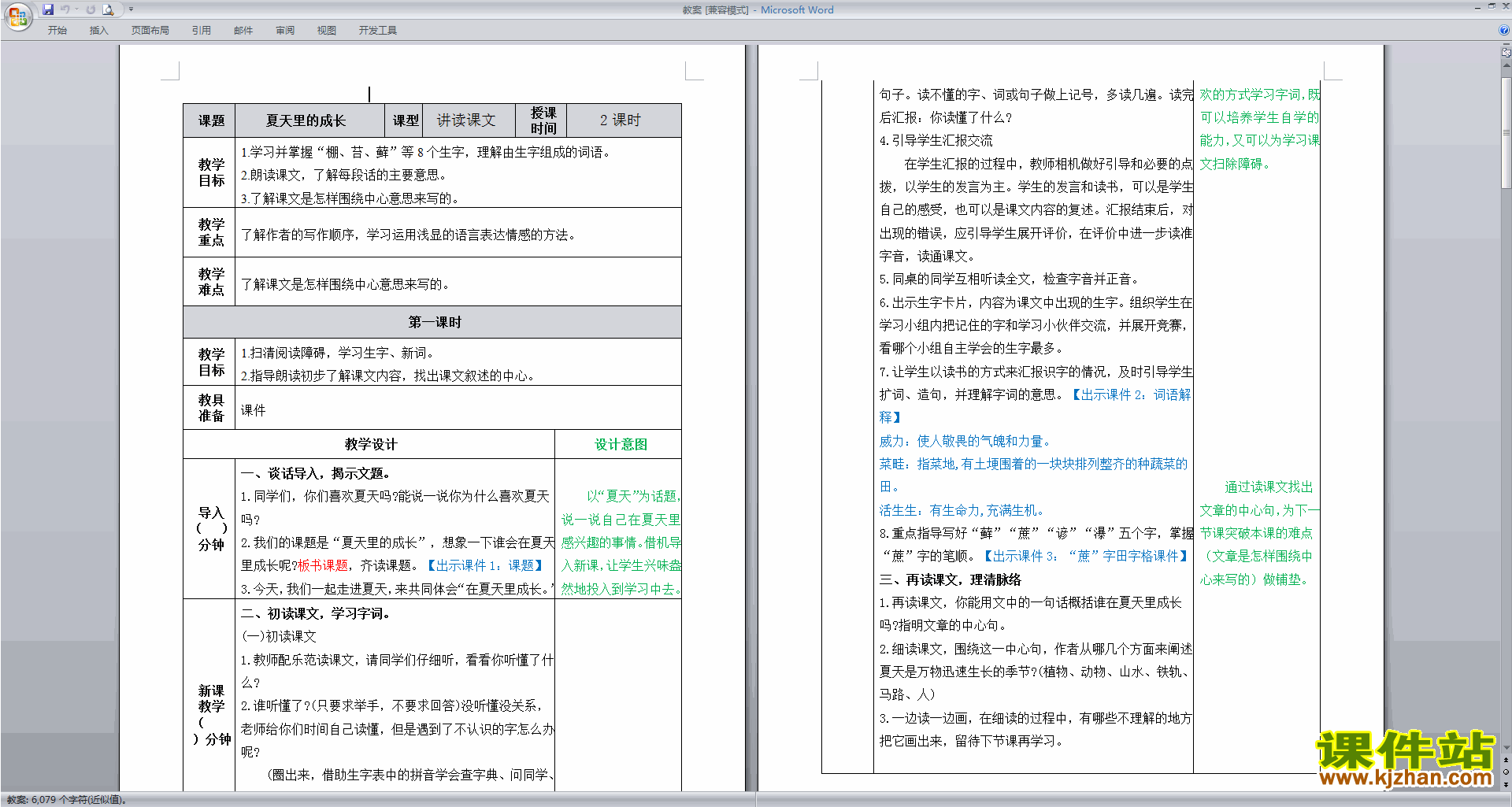Click the 一、谈话导入，揭示文题 heading
The height and width of the screenshot is (807, 1512).
coord(316,473)
